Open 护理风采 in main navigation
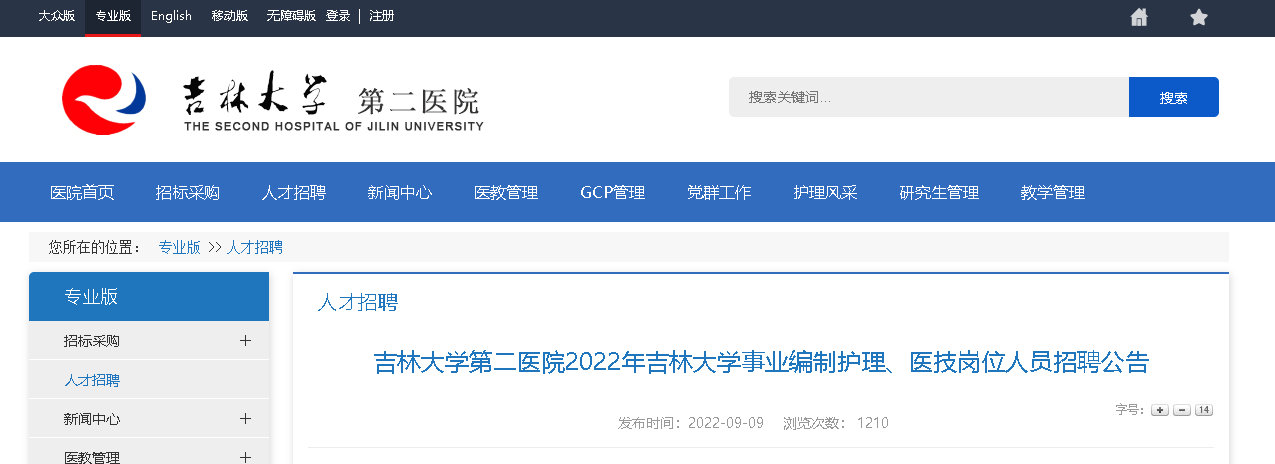 coord(825,192)
